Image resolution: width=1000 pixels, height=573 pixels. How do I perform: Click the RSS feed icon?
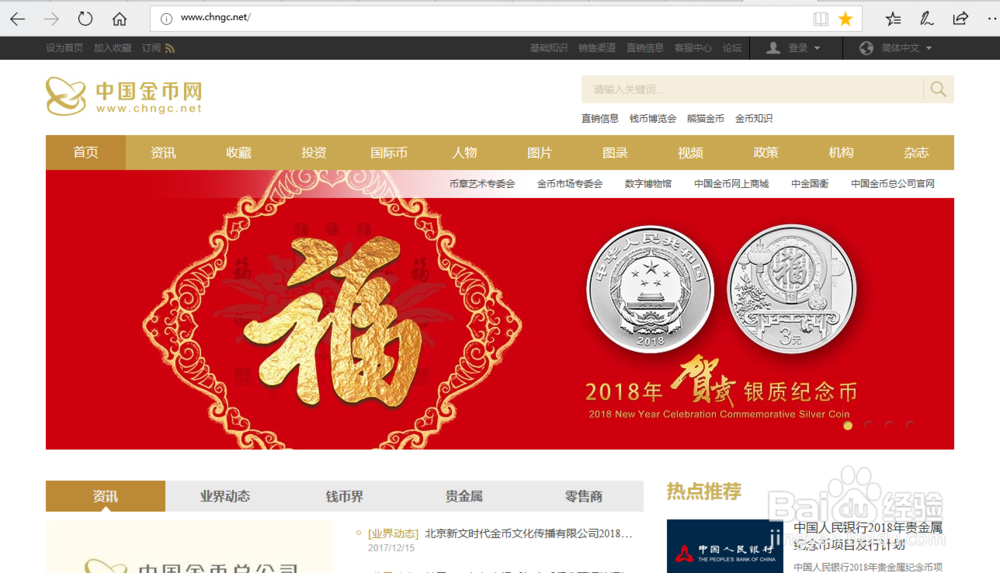pos(170,48)
